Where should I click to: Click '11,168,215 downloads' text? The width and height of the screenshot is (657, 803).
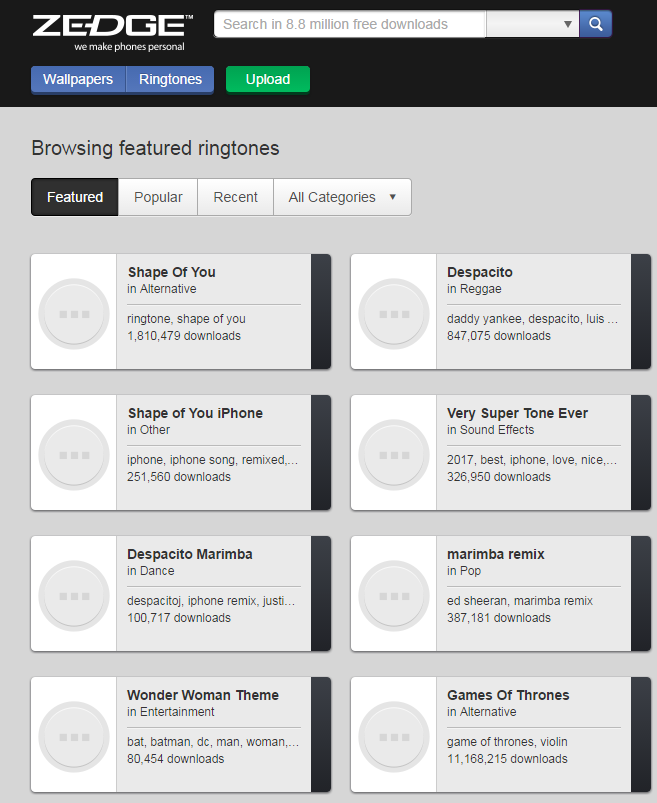tap(507, 759)
